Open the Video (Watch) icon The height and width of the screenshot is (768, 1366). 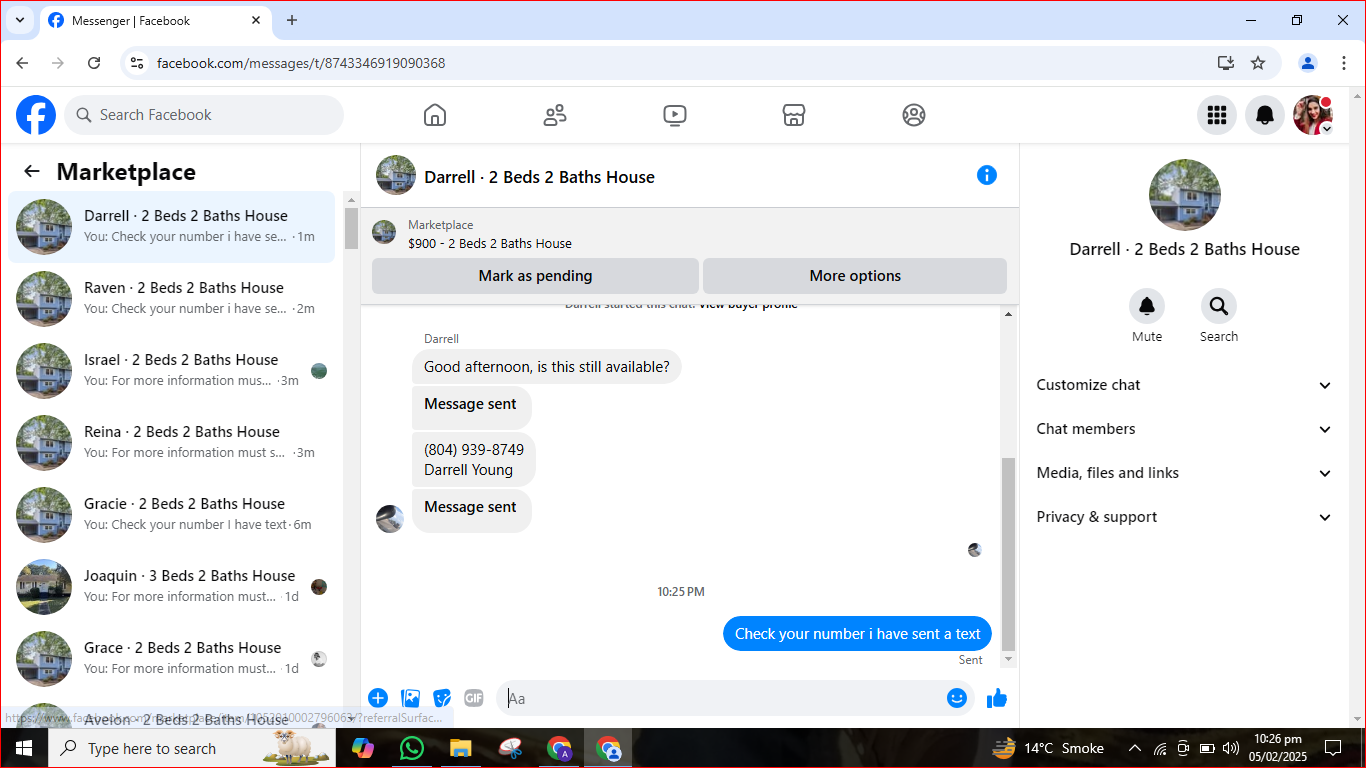[675, 115]
